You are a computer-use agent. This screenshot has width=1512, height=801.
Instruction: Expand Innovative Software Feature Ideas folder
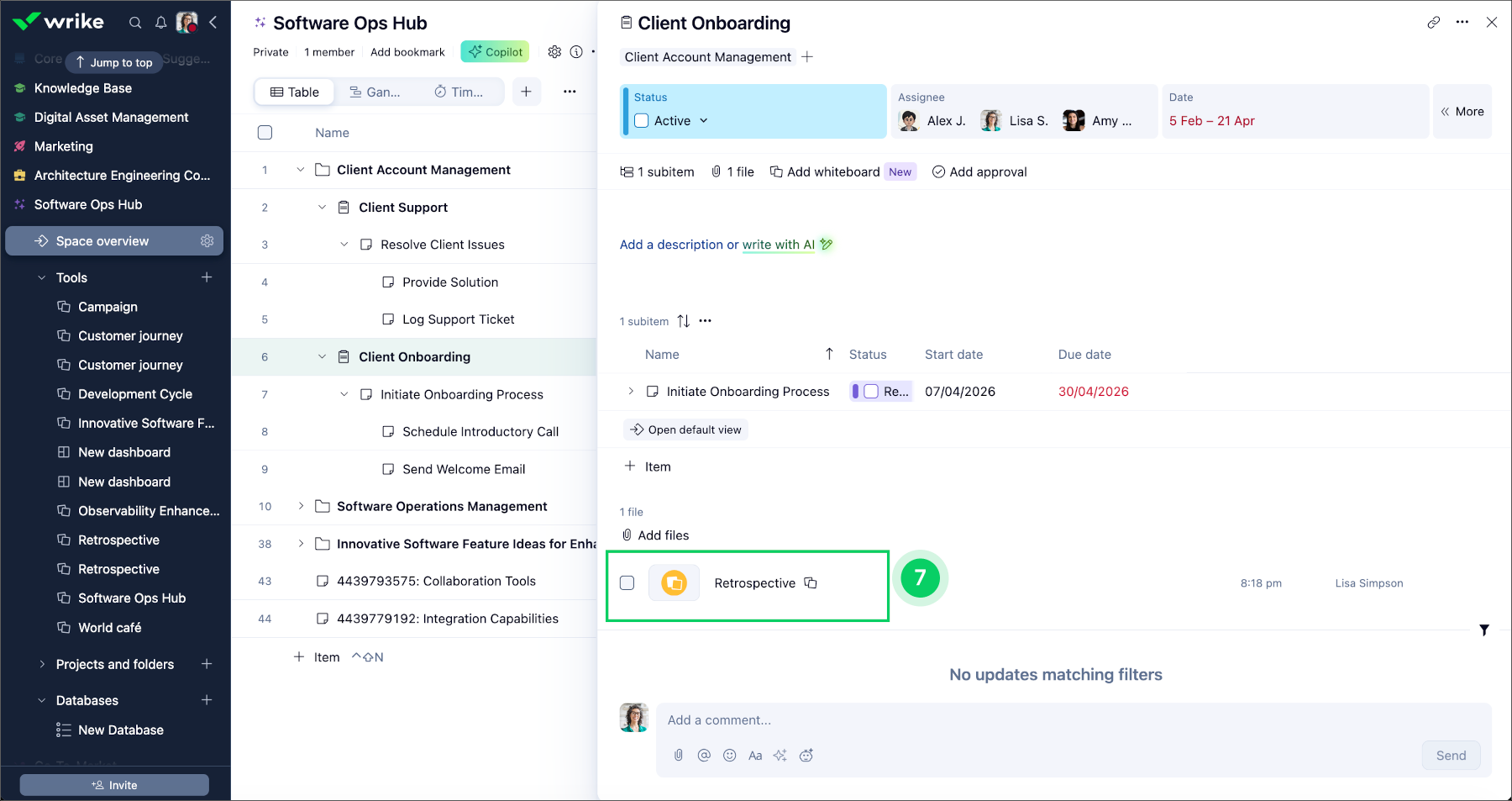coord(301,544)
